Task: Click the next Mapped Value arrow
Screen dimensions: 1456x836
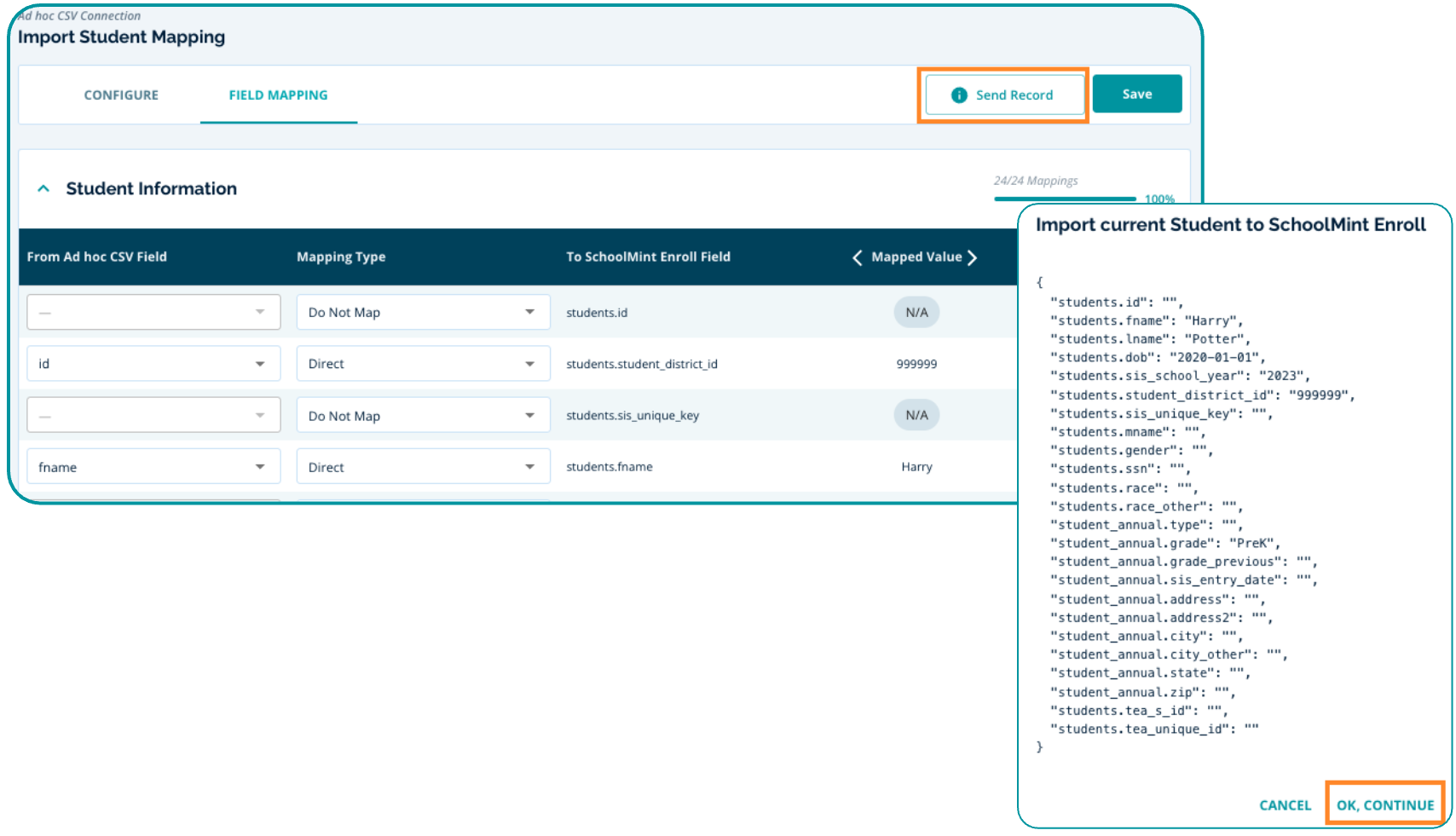Action: pos(972,257)
